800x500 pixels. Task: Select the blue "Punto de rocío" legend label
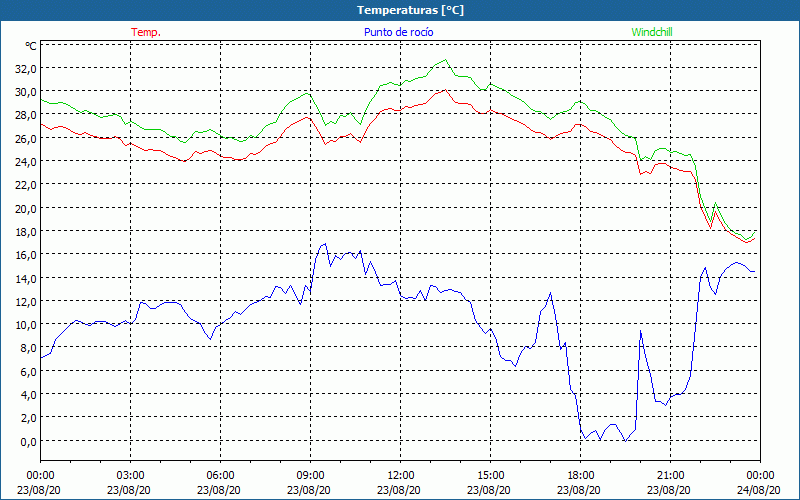point(398,32)
